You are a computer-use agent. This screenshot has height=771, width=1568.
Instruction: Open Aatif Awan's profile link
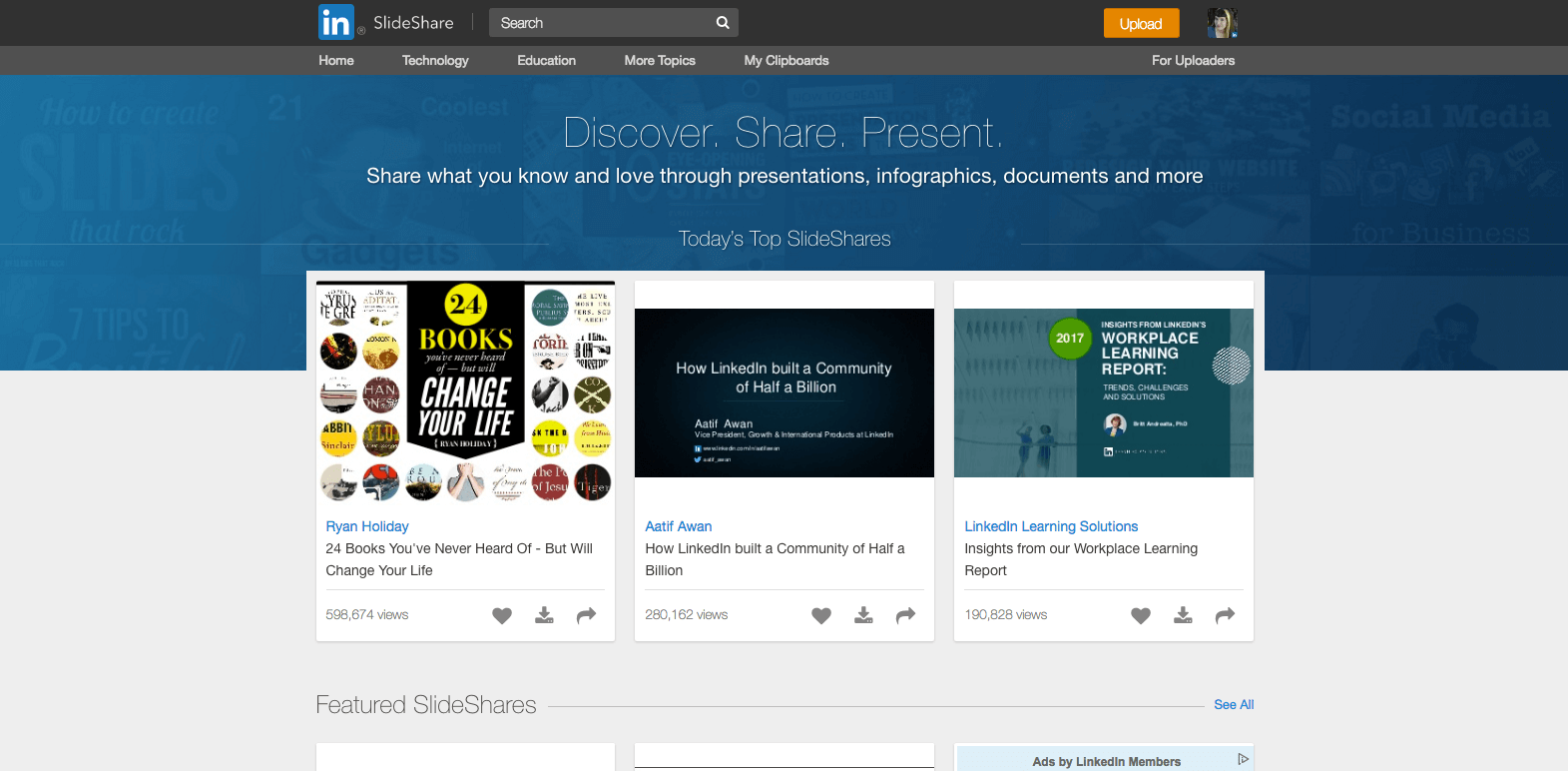(679, 526)
